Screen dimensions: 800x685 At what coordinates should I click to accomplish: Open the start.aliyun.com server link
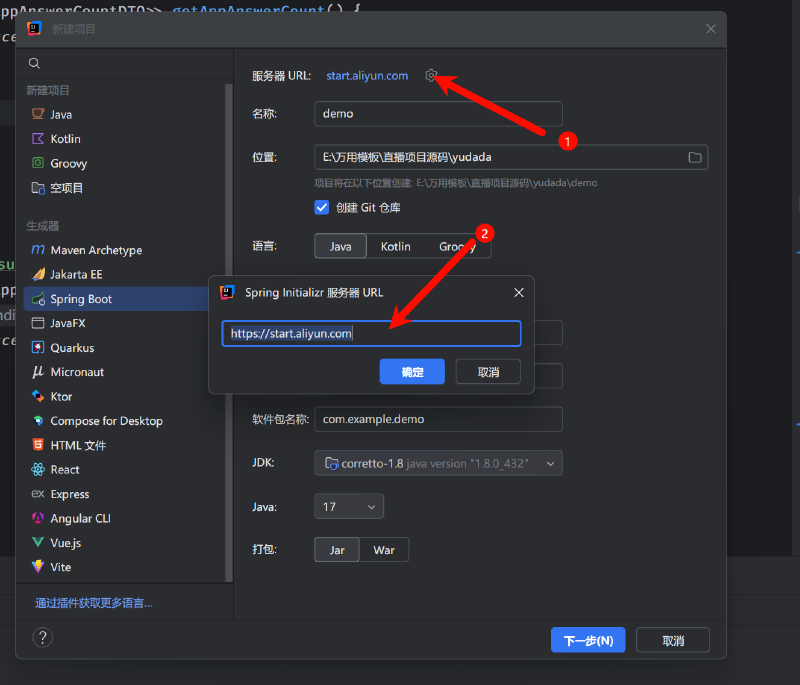[x=367, y=75]
